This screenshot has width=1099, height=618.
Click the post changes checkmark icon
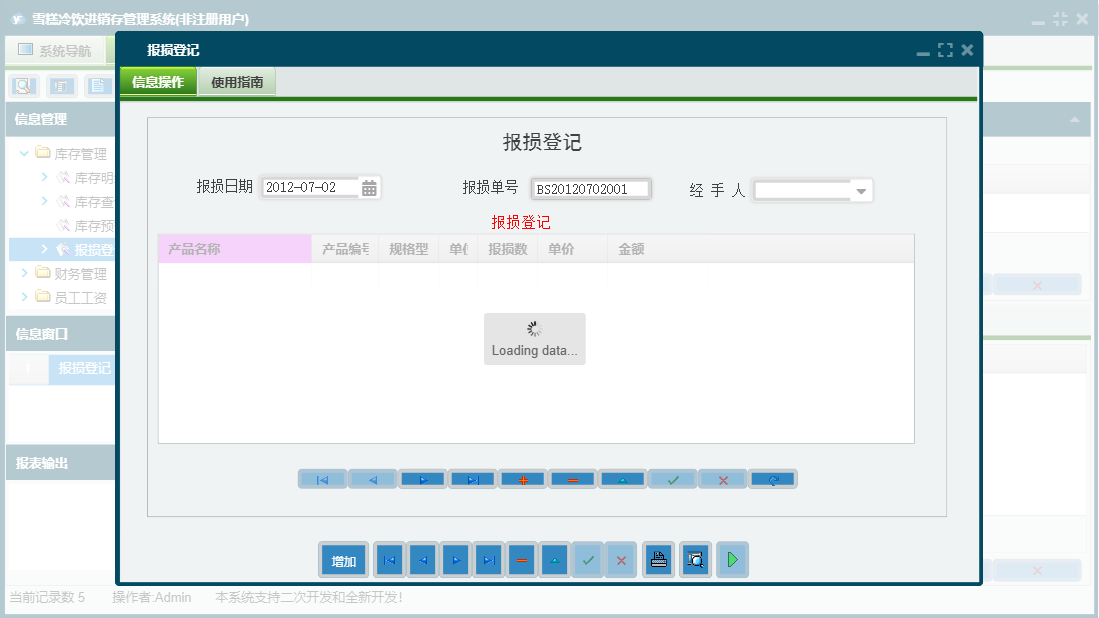pyautogui.click(x=672, y=479)
